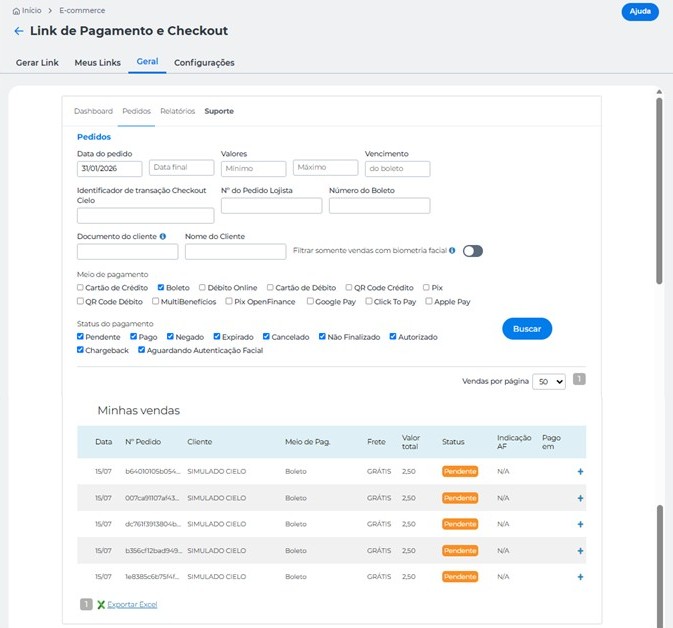Click page 1 indicator near Vendas por página
The width and height of the screenshot is (673, 628).
coord(579,379)
